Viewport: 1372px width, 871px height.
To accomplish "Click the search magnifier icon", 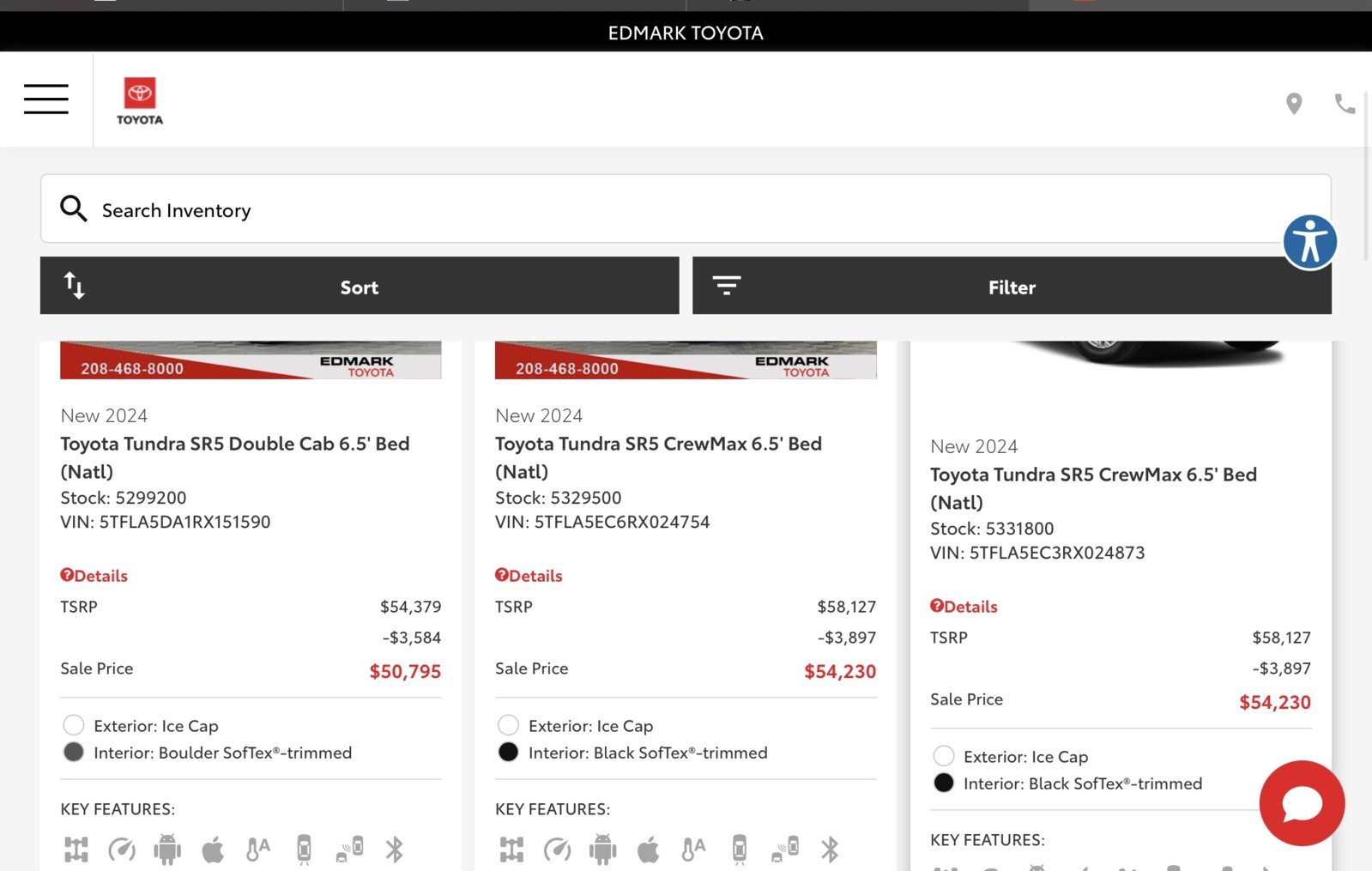I will pos(74,209).
